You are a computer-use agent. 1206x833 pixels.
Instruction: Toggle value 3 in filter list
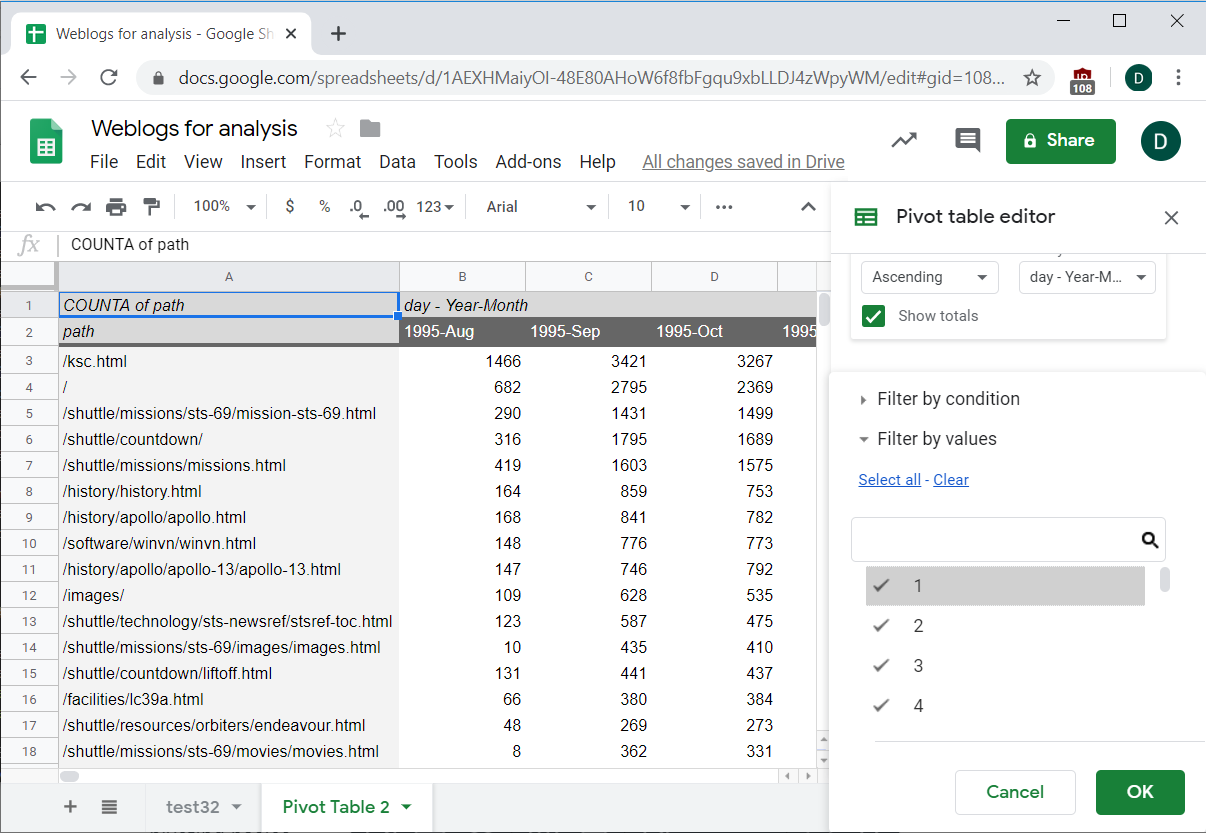pyautogui.click(x=881, y=666)
